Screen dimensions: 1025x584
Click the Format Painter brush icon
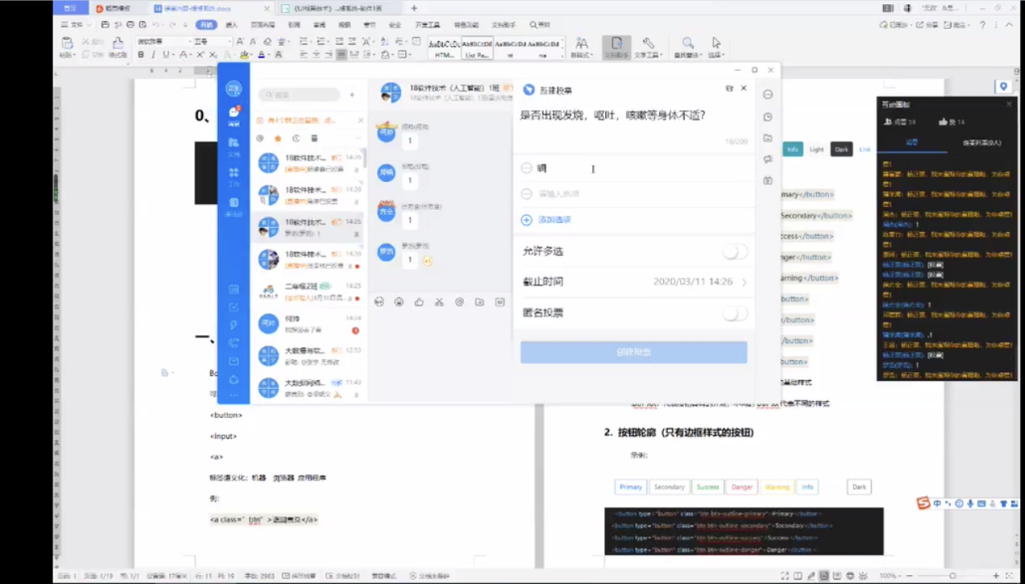[118, 43]
